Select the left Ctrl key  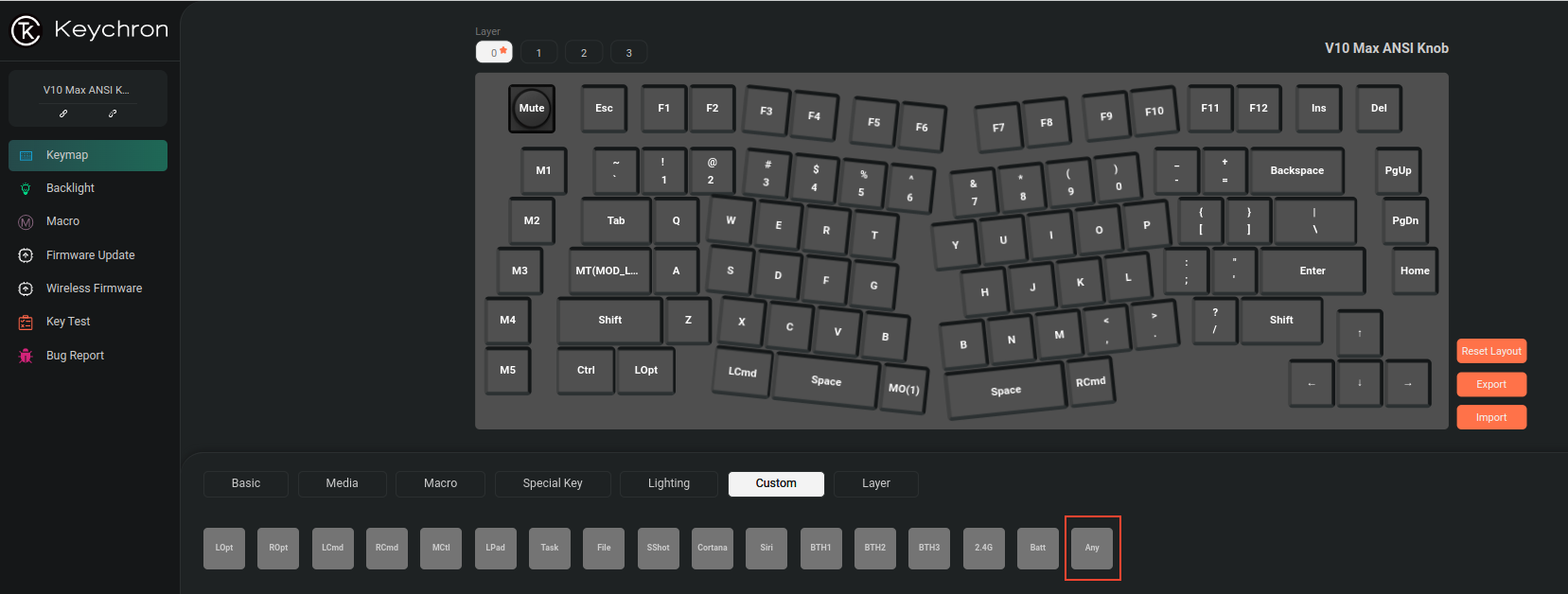pos(586,370)
